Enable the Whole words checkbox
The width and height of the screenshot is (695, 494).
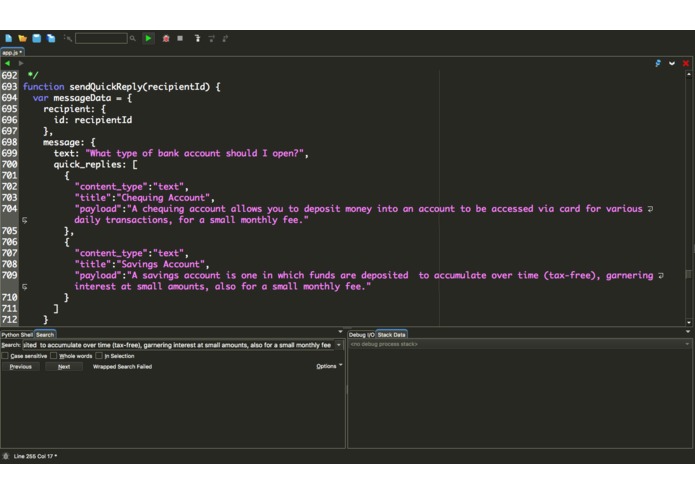pyautogui.click(x=54, y=356)
